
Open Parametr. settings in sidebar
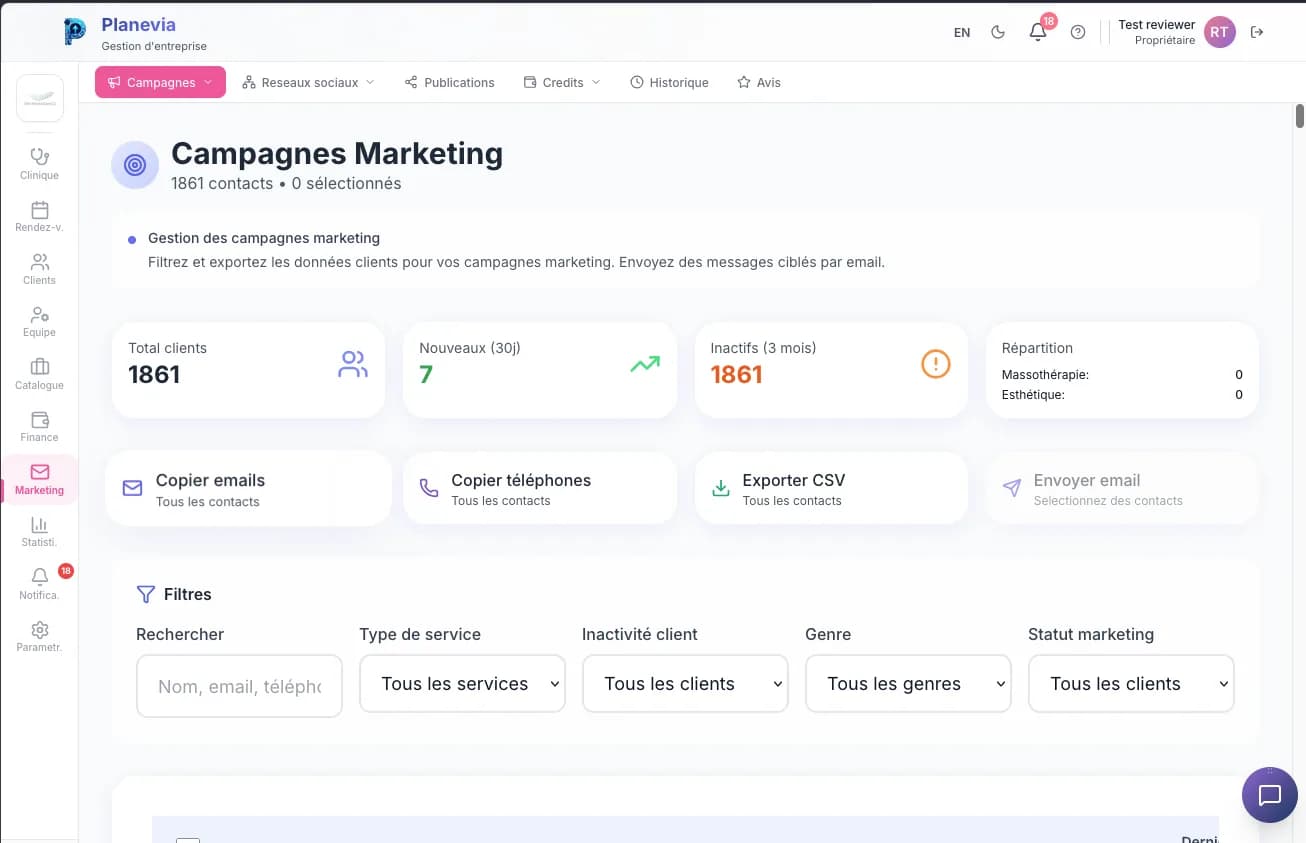point(39,636)
